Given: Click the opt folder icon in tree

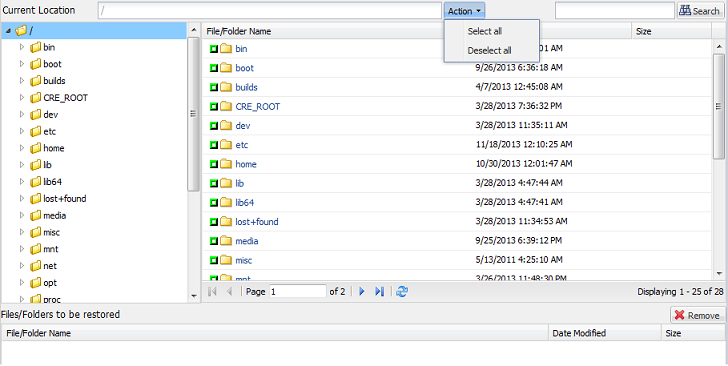Looking at the screenshot, I should point(36,283).
